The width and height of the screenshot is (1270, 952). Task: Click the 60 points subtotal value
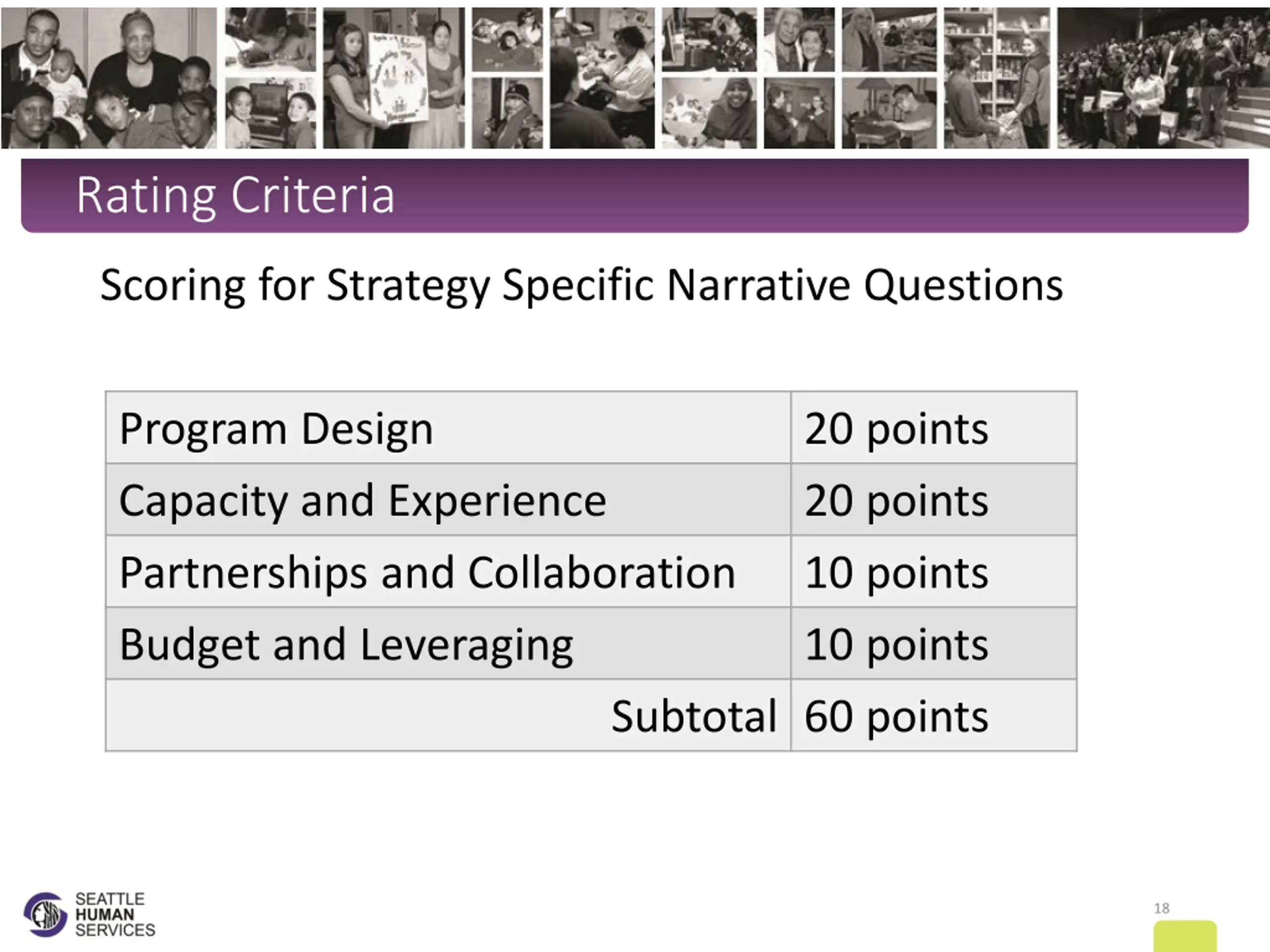[896, 716]
